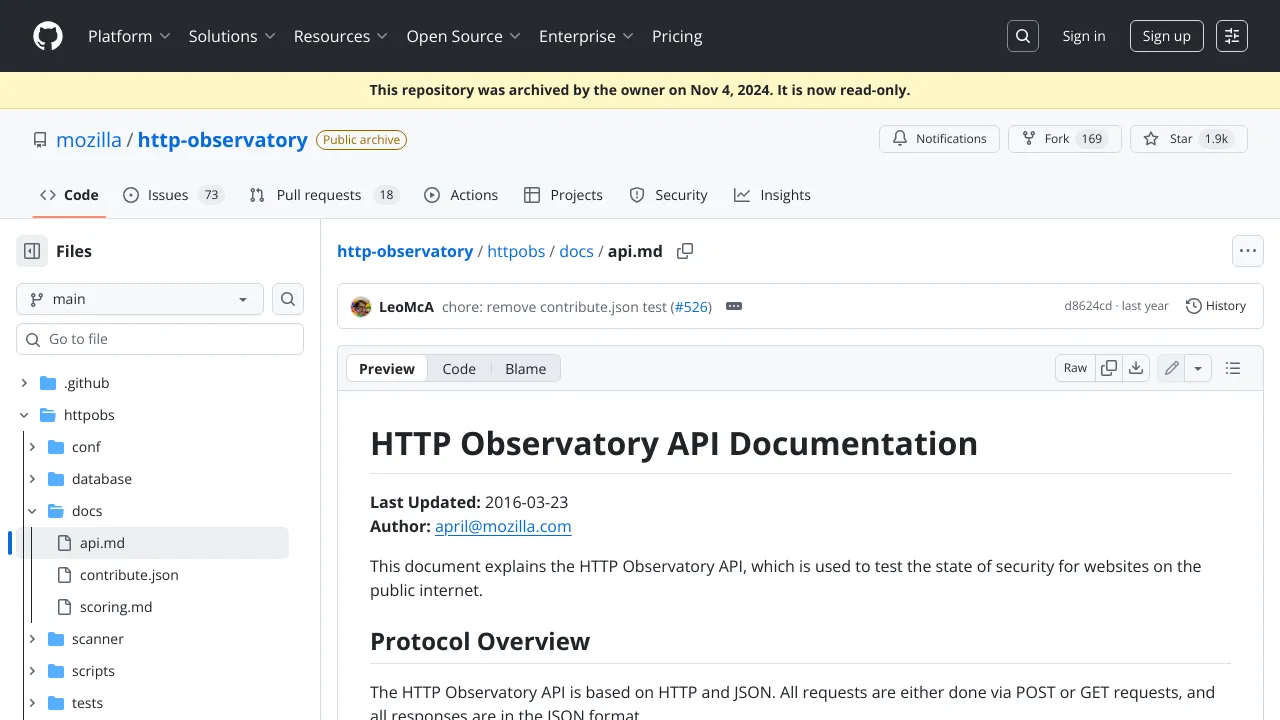
Task: Open the search magnifier in header
Action: (x=1023, y=36)
